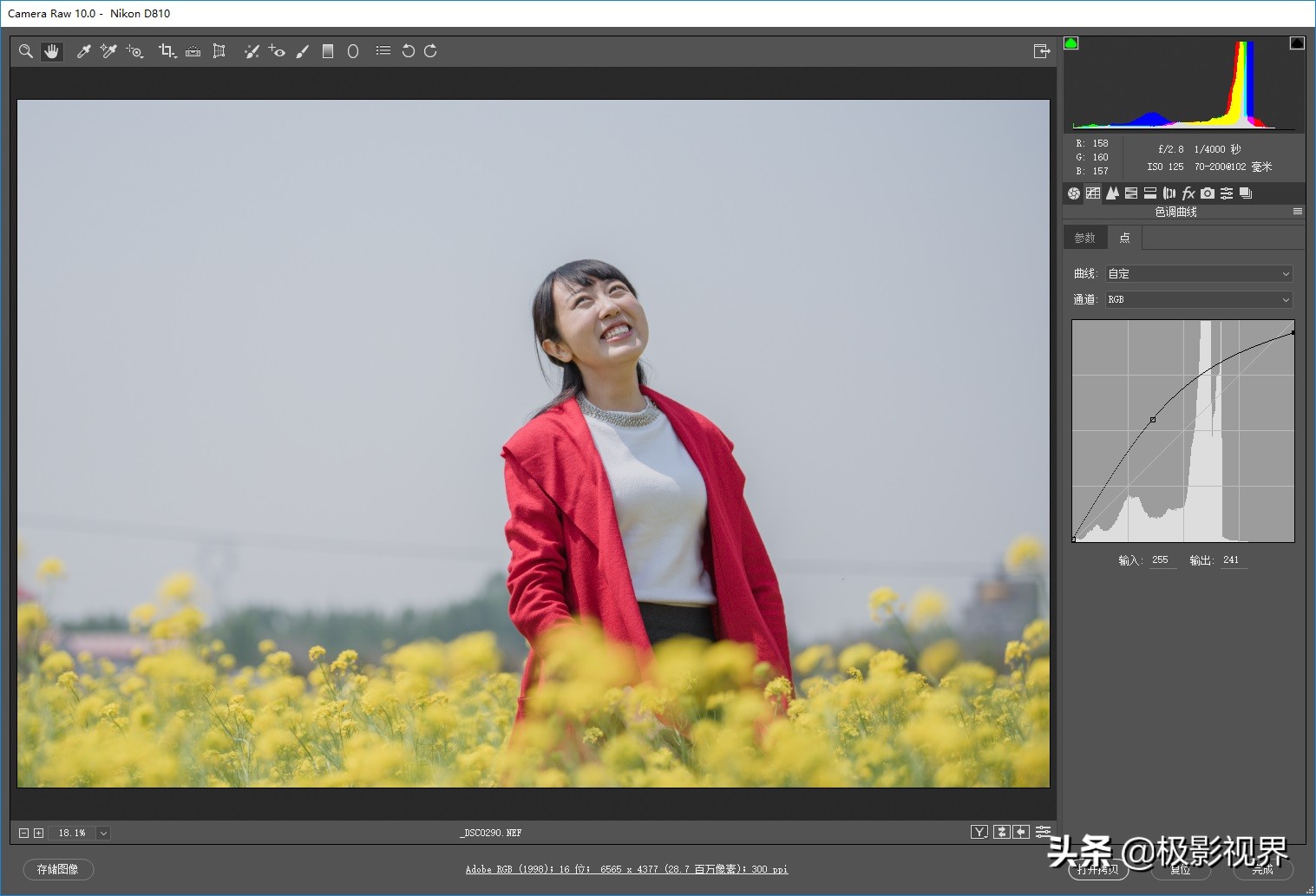Rotate image clockwise
This screenshot has width=1316, height=896.
point(430,51)
